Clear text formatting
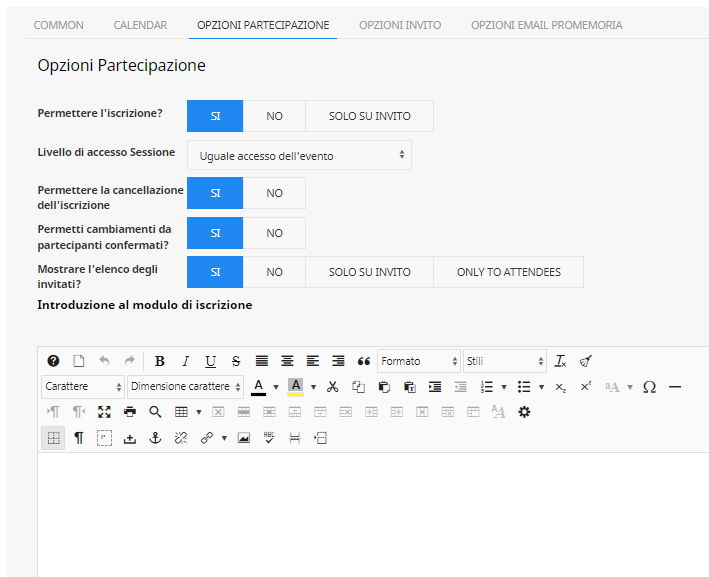 [560, 361]
